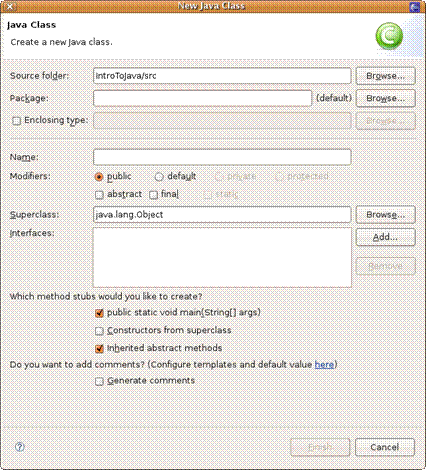
Task: Cancel the new class dialog
Action: click(x=385, y=447)
